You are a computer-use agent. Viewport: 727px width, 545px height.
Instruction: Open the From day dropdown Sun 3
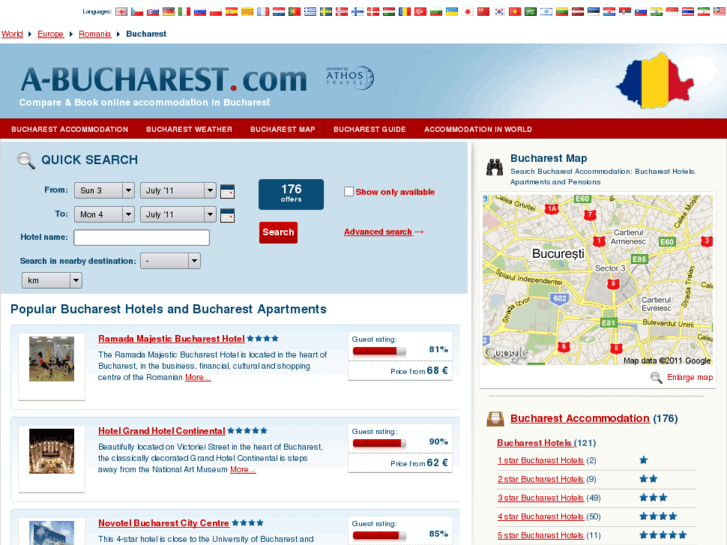coord(104,190)
